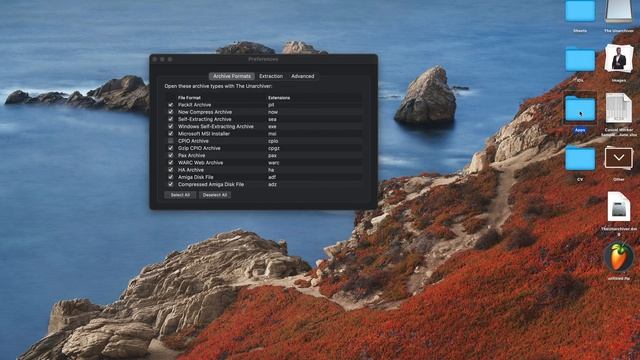Viewport: 640px width, 360px height.
Task: Select the 'pax' extension cell
Action: [x=272, y=156]
